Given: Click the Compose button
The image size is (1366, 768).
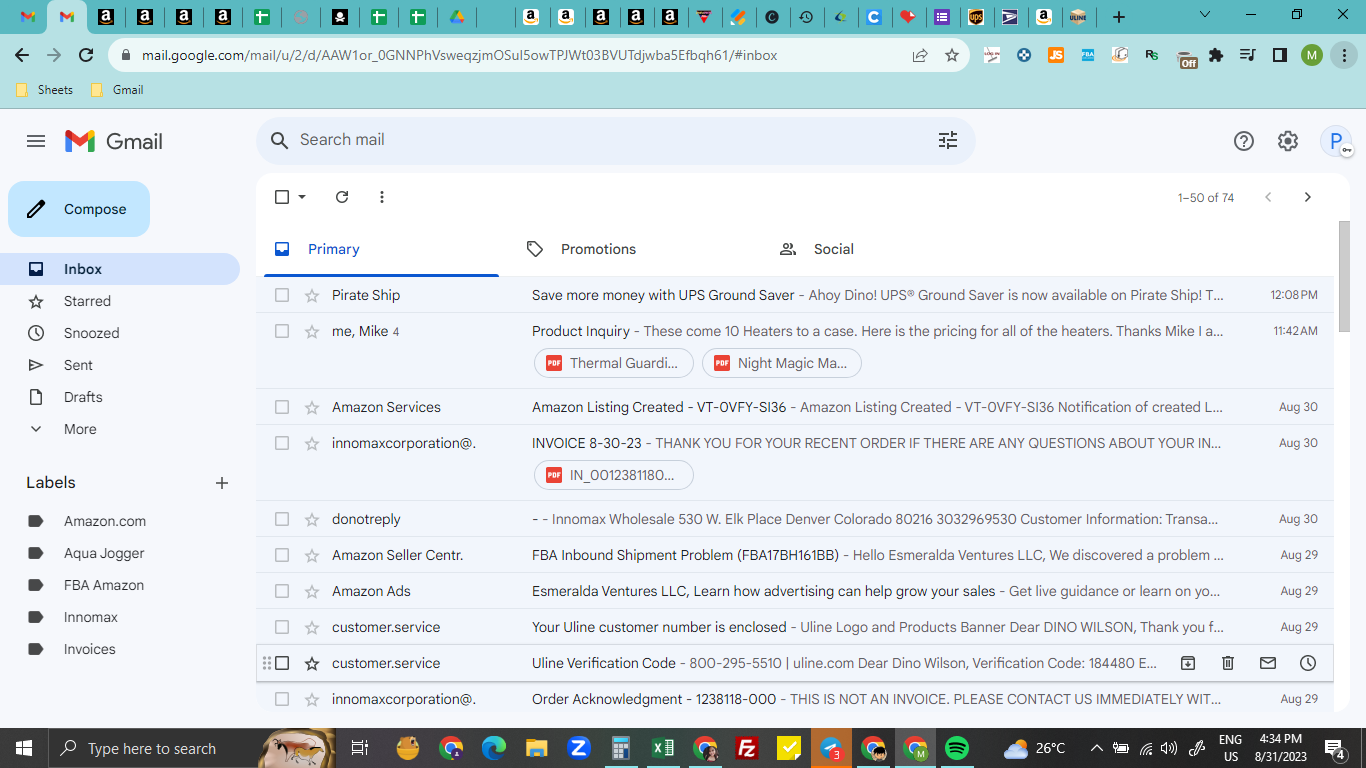Looking at the screenshot, I should click(x=79, y=209).
